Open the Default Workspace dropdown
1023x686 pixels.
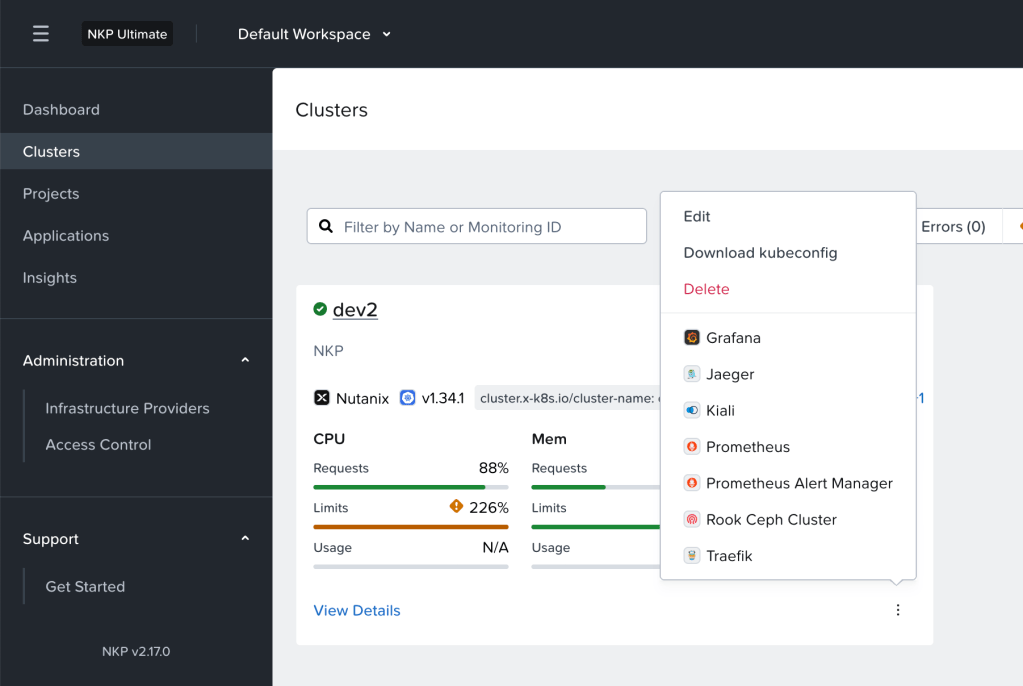(x=314, y=34)
